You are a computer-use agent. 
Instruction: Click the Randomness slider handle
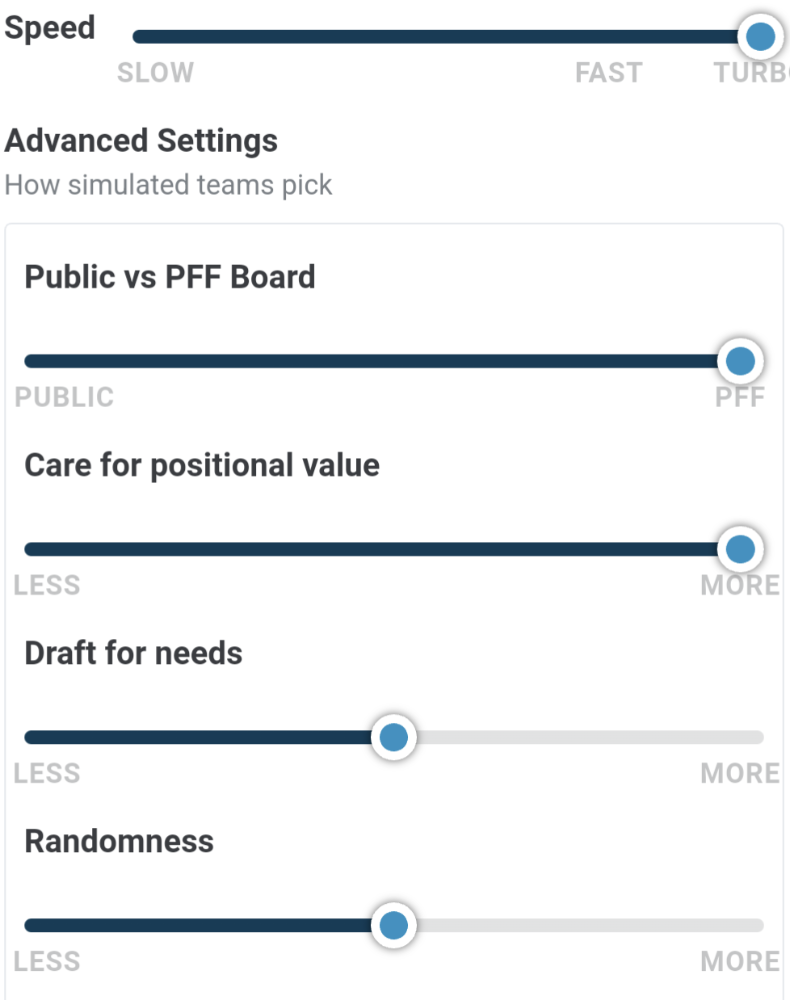[x=393, y=925]
